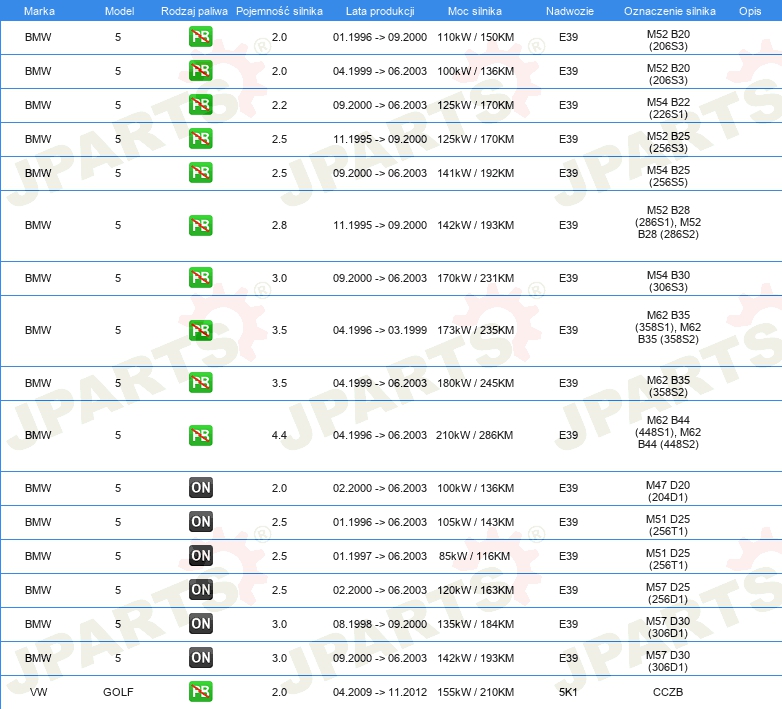Click the petrol icon in the 2.2 engine row
Viewport: 782px width, 709px height.
click(x=201, y=105)
